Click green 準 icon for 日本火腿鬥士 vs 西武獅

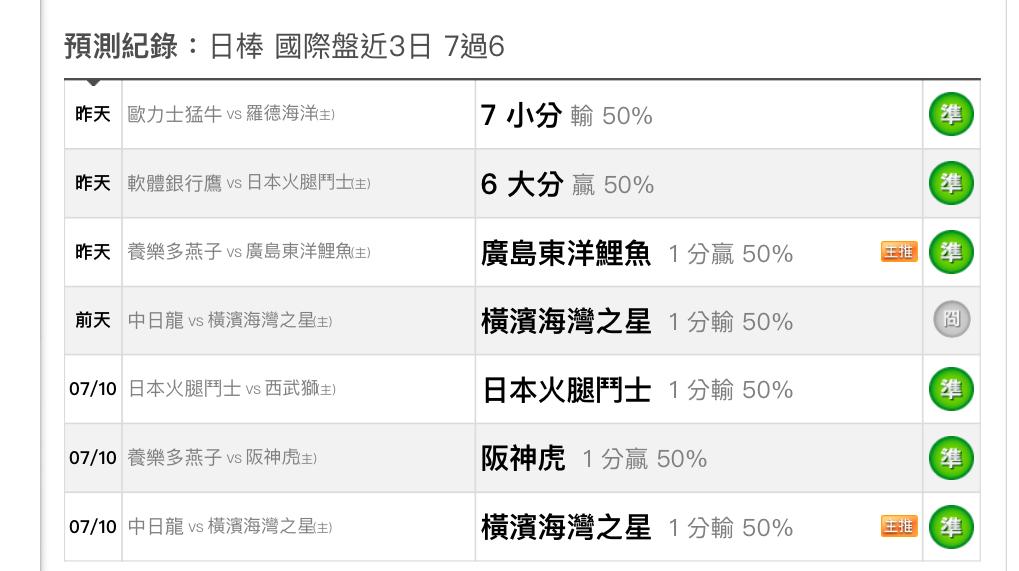pyautogui.click(x=951, y=389)
